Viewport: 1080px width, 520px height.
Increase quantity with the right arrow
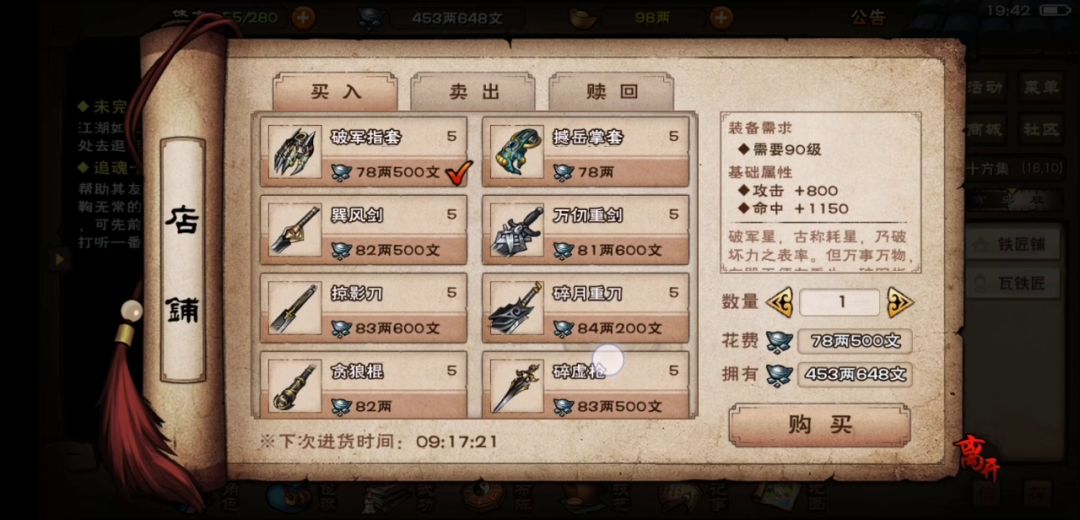click(900, 302)
